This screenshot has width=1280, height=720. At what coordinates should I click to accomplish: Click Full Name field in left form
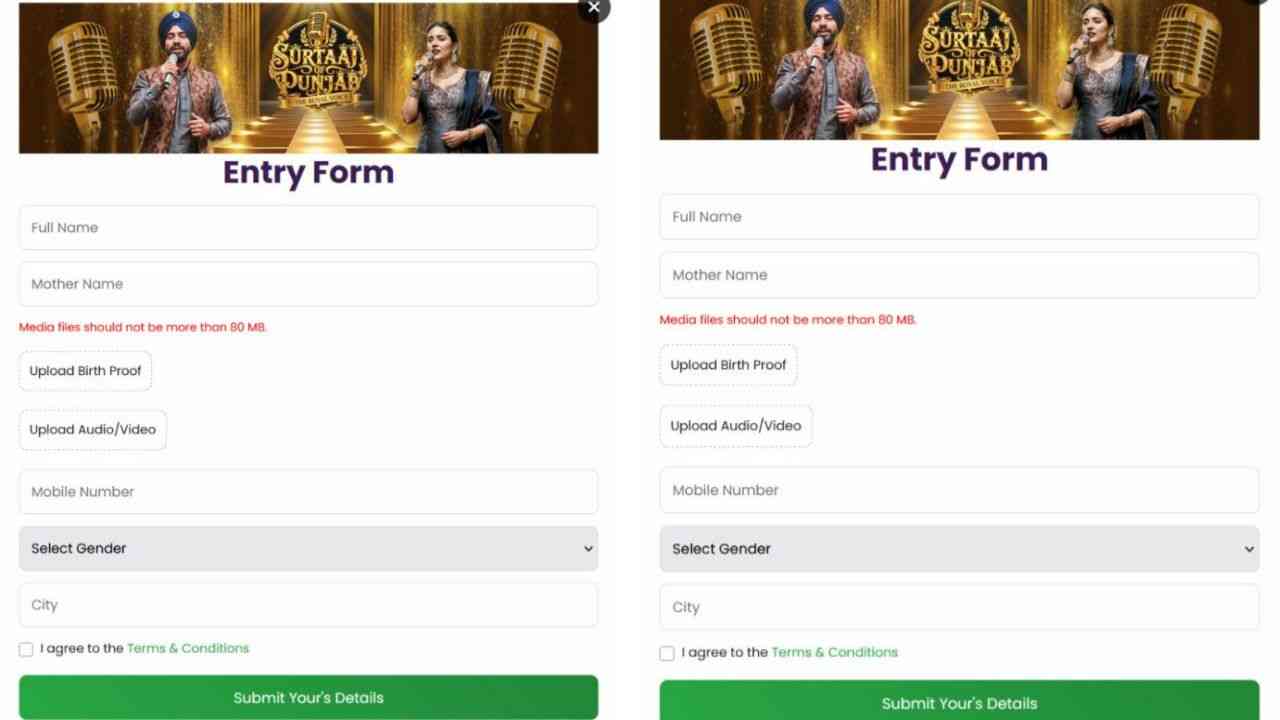pyautogui.click(x=308, y=228)
